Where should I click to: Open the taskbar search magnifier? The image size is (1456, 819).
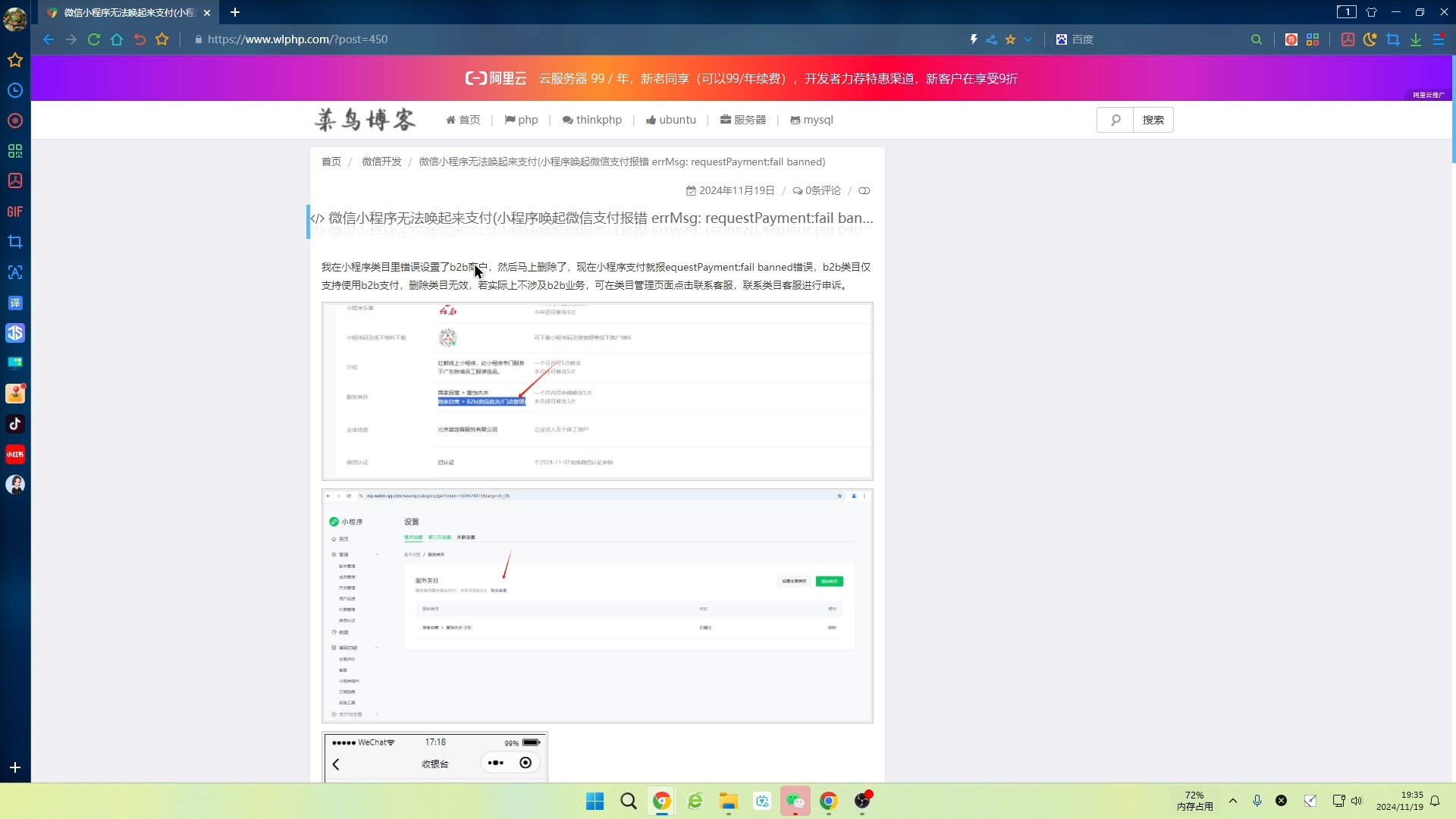pos(629,801)
